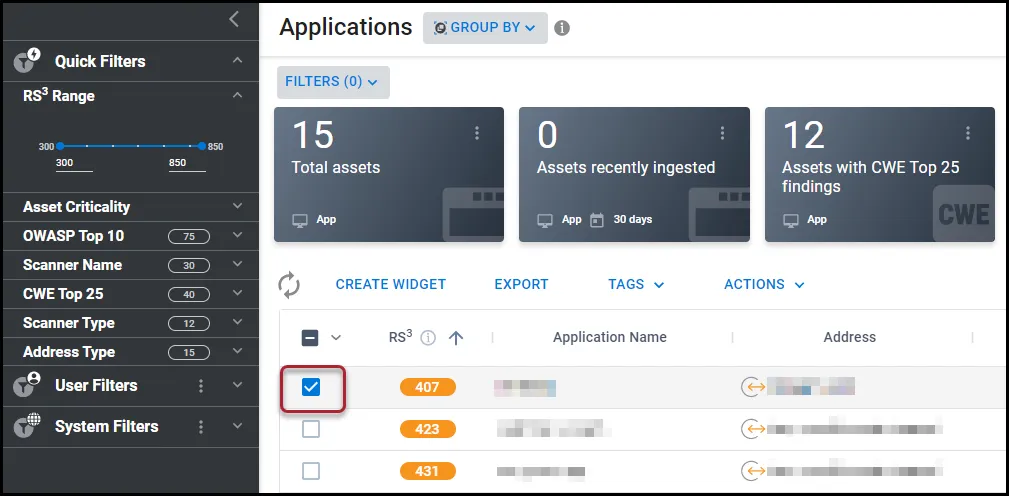The width and height of the screenshot is (1009, 496).
Task: Click the Group By target icon
Action: coord(440,28)
